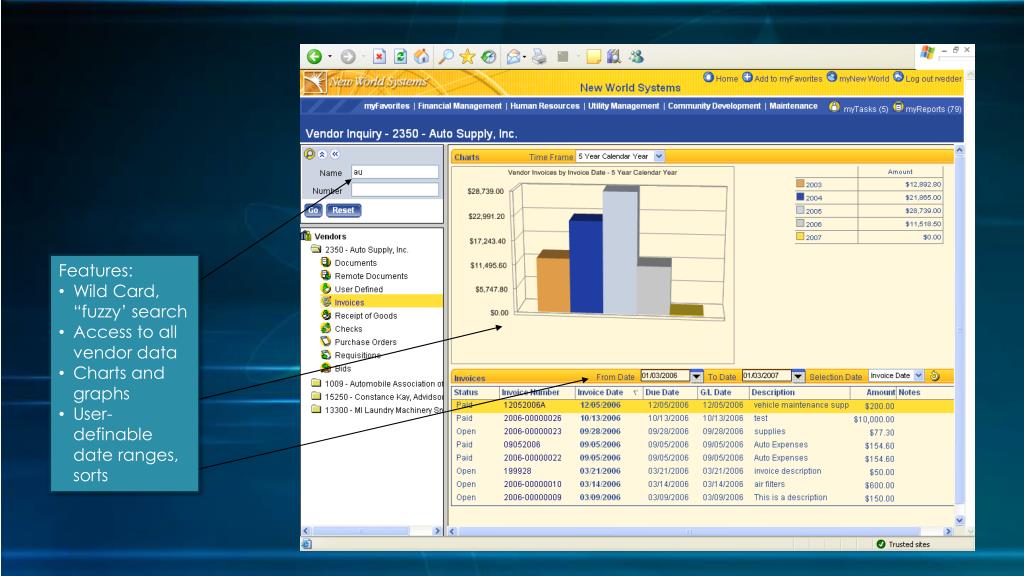The width and height of the screenshot is (1024, 576).
Task: Click the 2003 orange legend swatch
Action: tap(800, 184)
